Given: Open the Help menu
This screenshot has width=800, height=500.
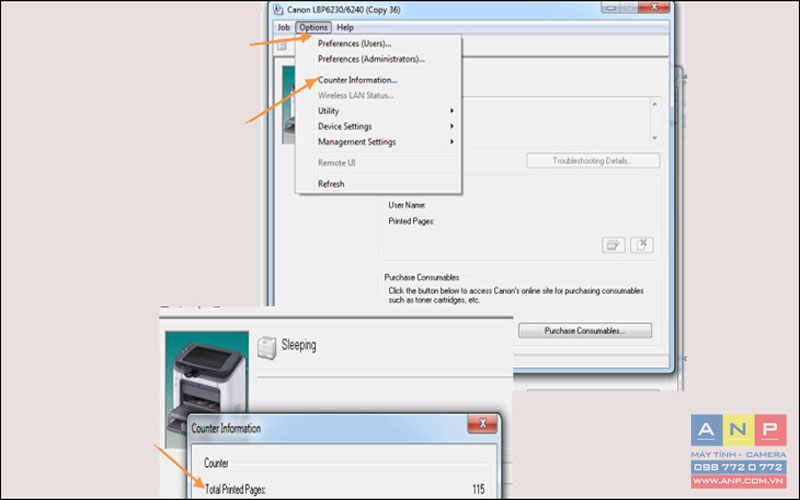Looking at the screenshot, I should pyautogui.click(x=345, y=28).
